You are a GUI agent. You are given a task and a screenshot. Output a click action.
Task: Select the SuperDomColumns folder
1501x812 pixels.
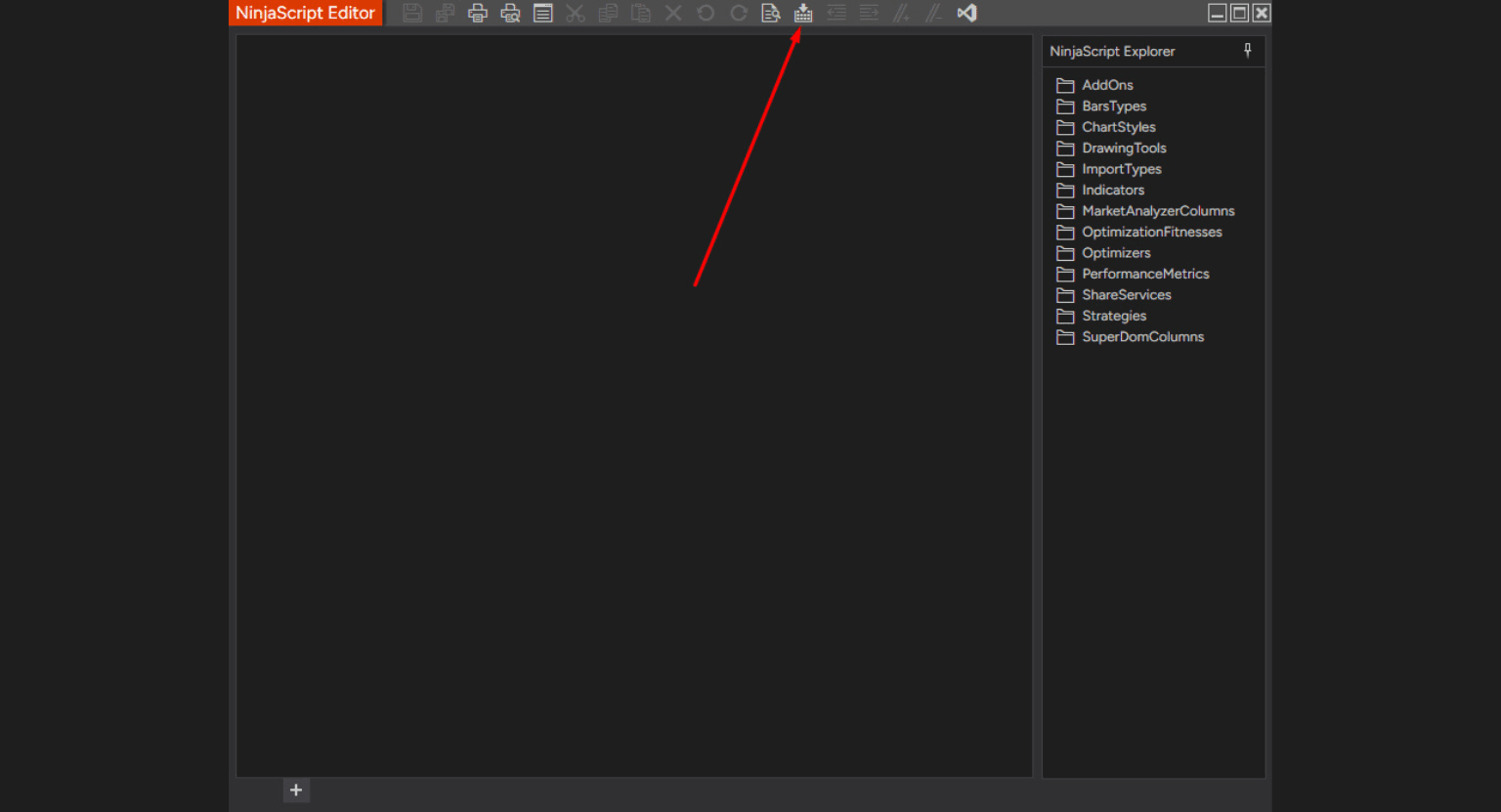coord(1131,337)
